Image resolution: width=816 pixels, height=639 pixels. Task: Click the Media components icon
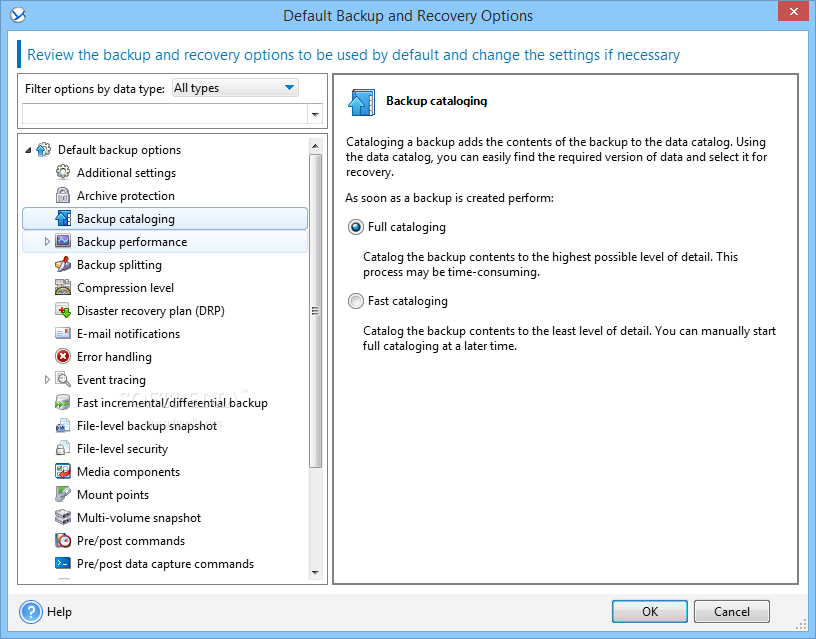tap(63, 471)
